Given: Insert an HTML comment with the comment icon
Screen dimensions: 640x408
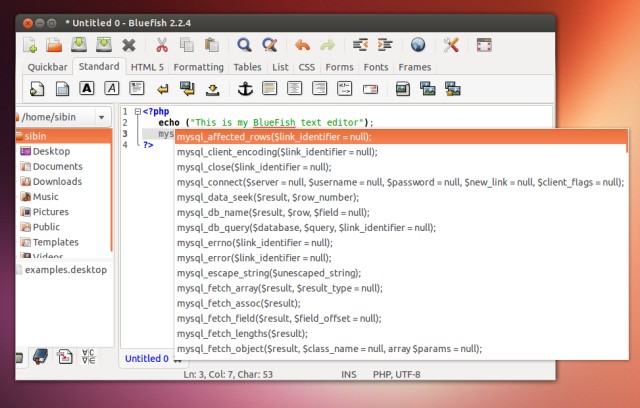Looking at the screenshot, I should coord(344,89).
